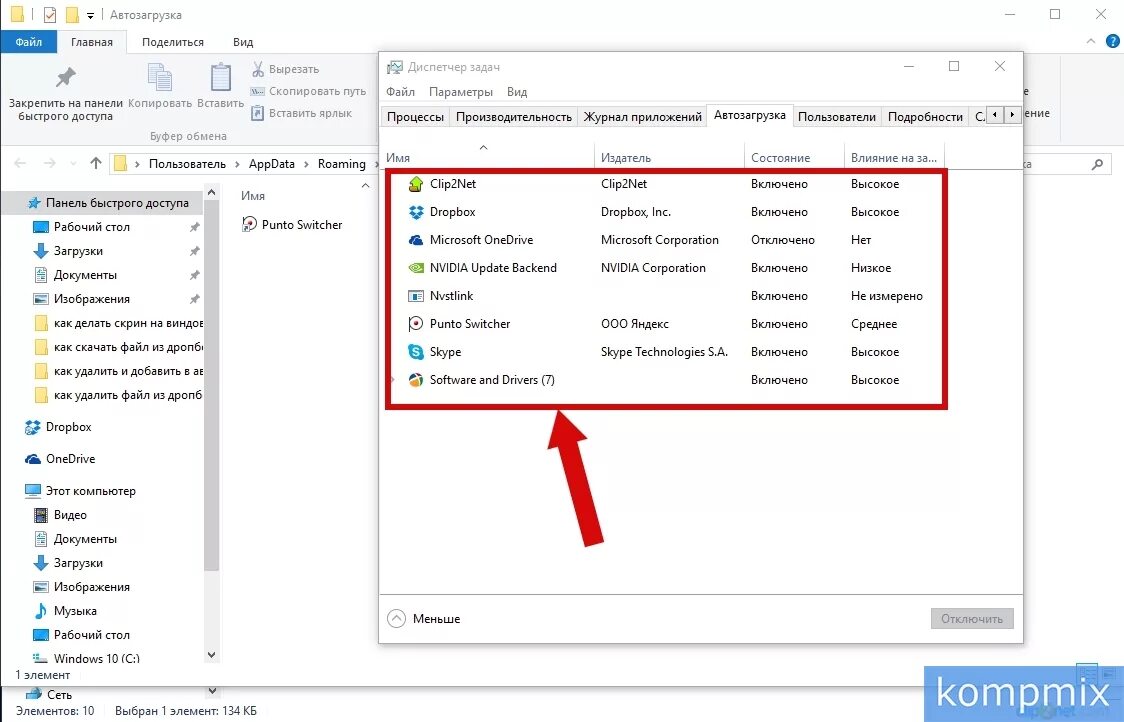Expand Этот компьютер in the sidebar tree

click(x=17, y=490)
